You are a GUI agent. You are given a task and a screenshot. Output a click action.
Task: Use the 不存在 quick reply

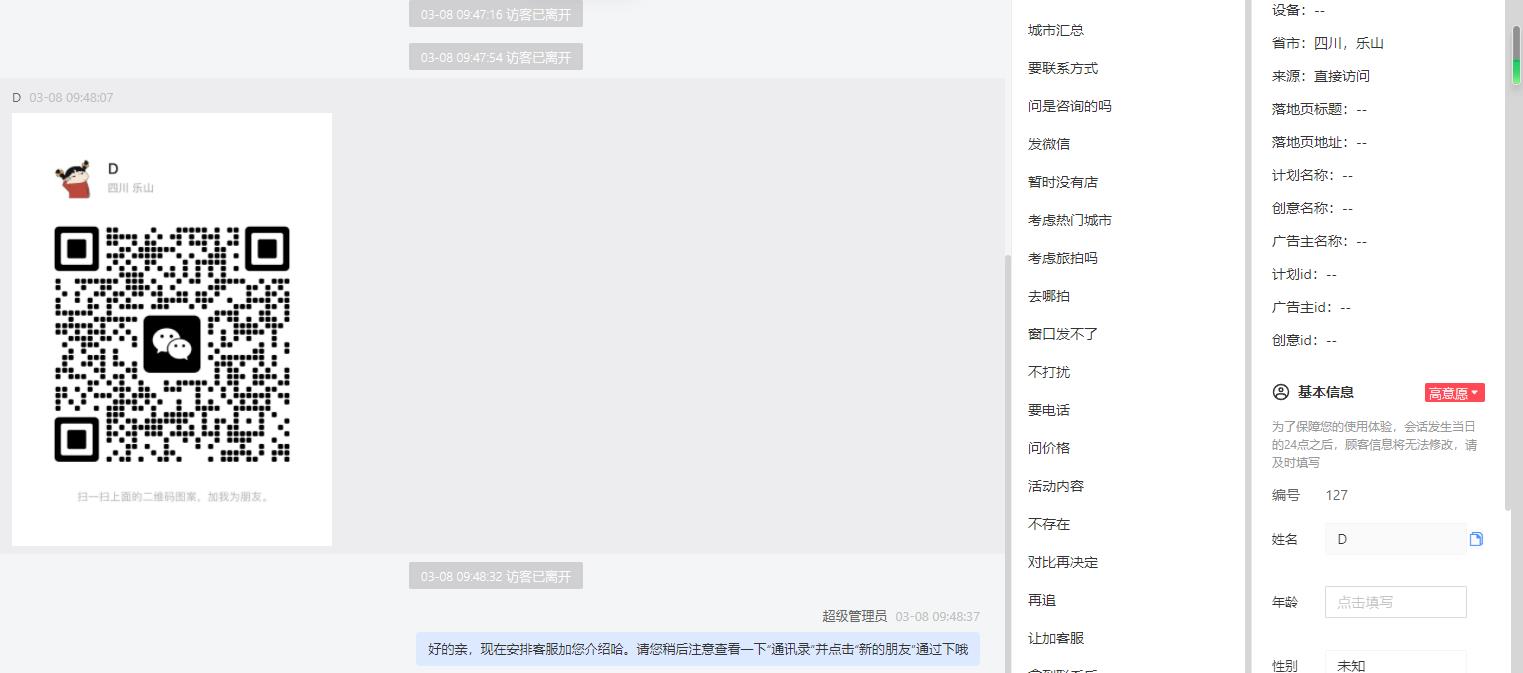click(1049, 524)
